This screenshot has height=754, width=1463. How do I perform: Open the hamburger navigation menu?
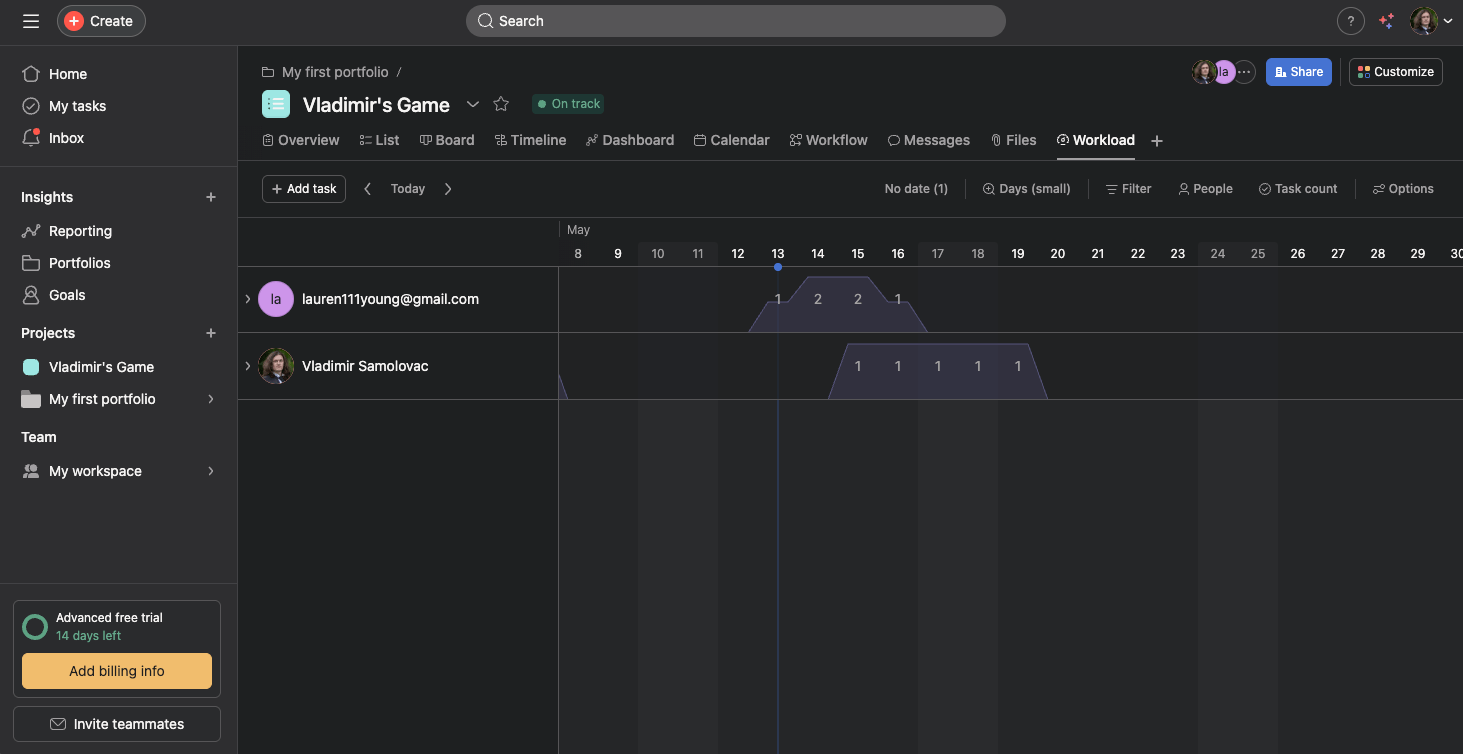(31, 21)
